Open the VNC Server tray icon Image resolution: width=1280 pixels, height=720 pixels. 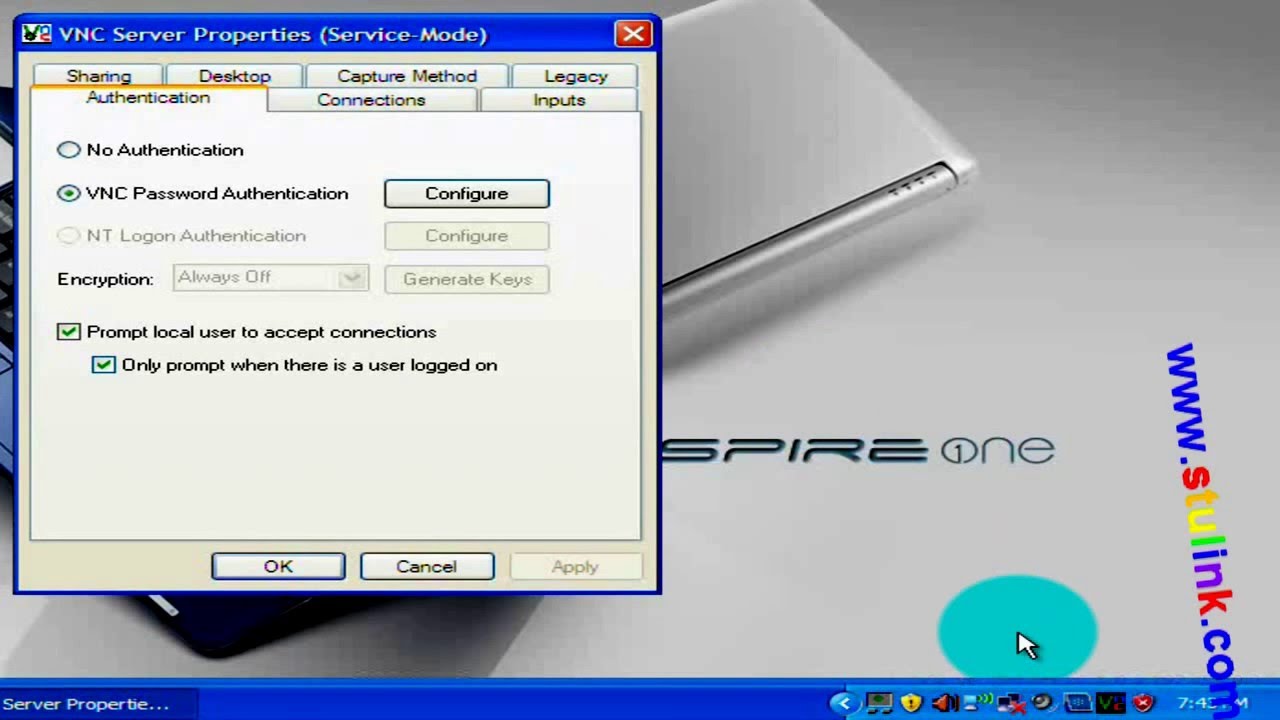(x=1110, y=703)
